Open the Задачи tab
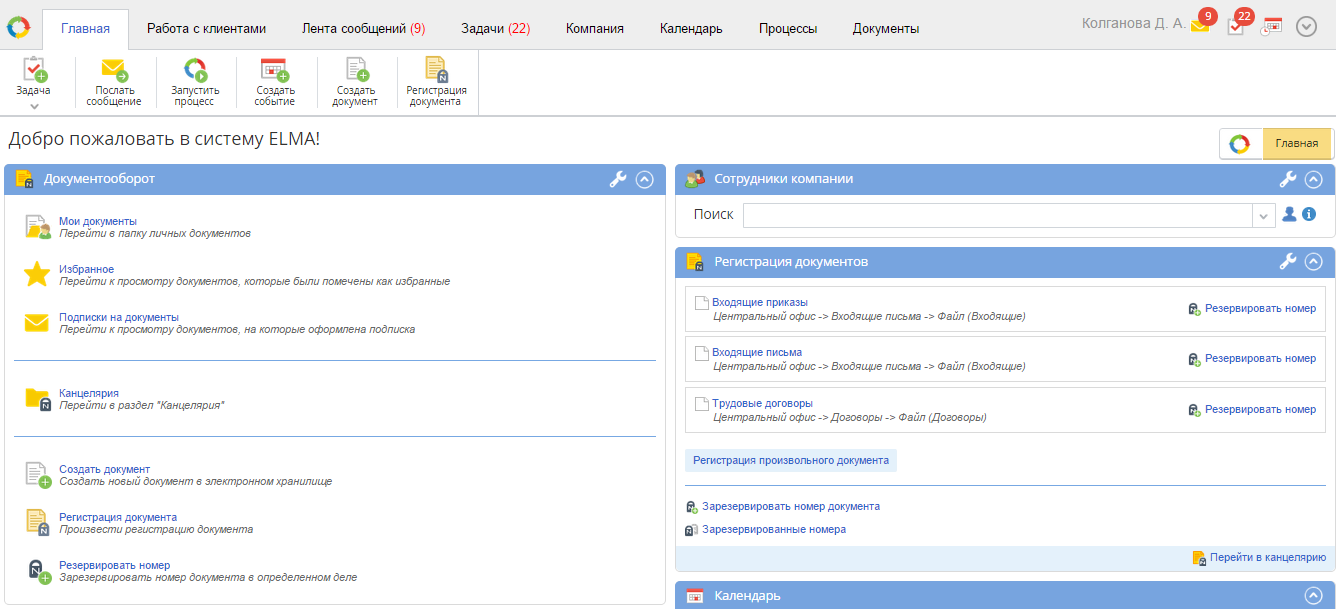The height and width of the screenshot is (609, 1336). pyautogui.click(x=495, y=29)
